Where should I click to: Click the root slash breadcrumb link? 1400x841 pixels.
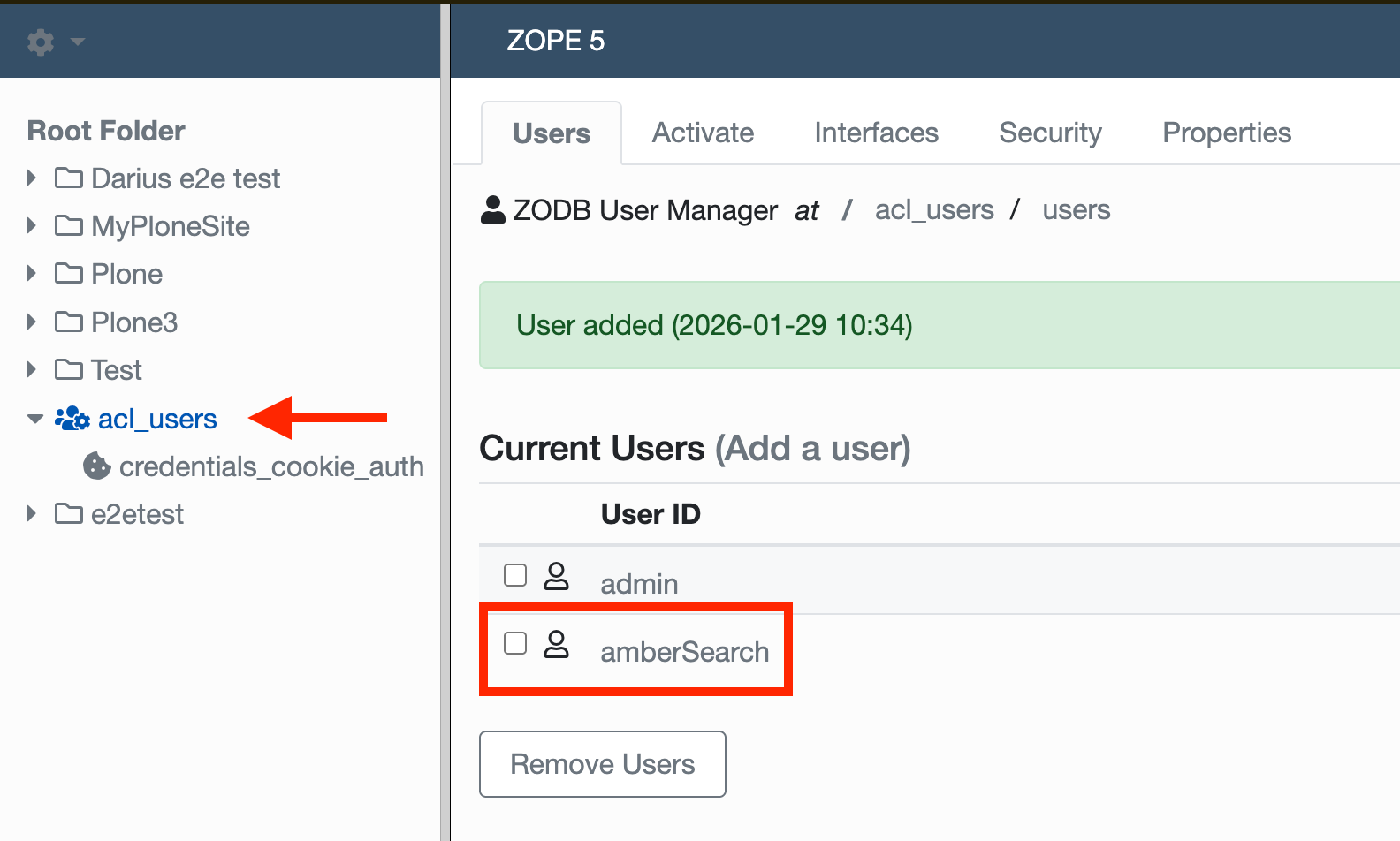pos(847,210)
